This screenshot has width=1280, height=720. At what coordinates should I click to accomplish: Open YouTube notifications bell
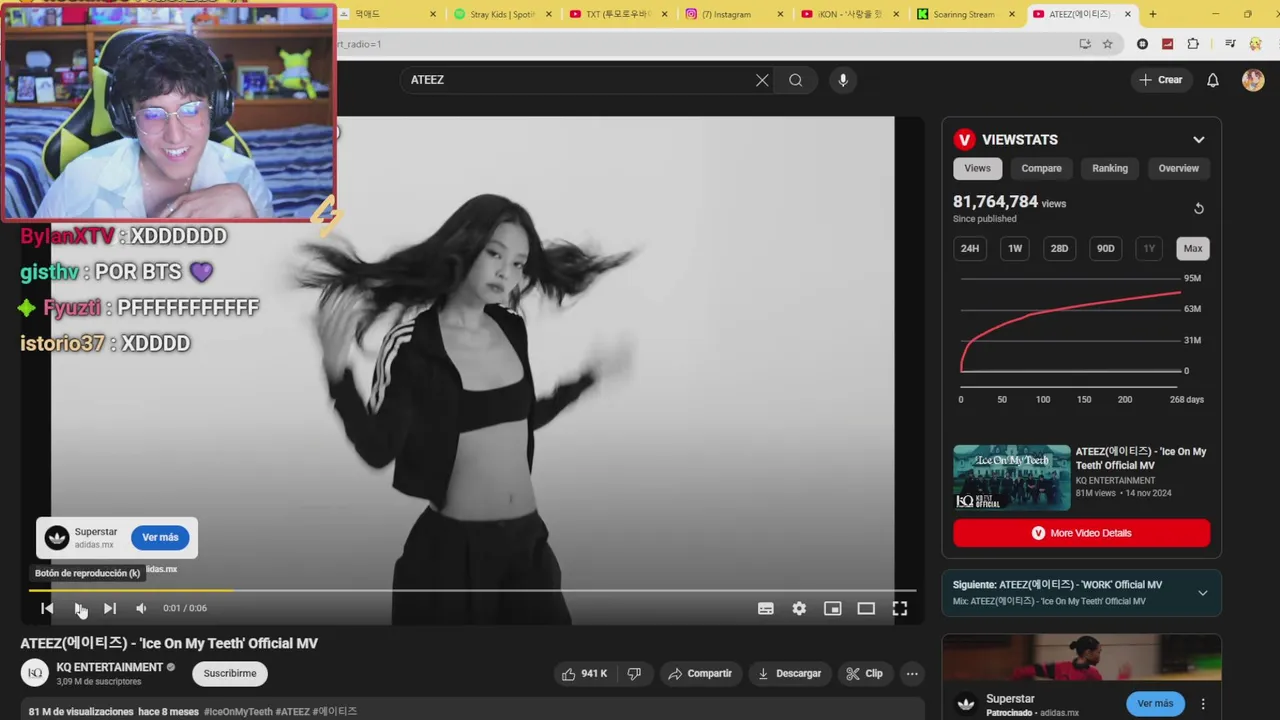[x=1213, y=80]
